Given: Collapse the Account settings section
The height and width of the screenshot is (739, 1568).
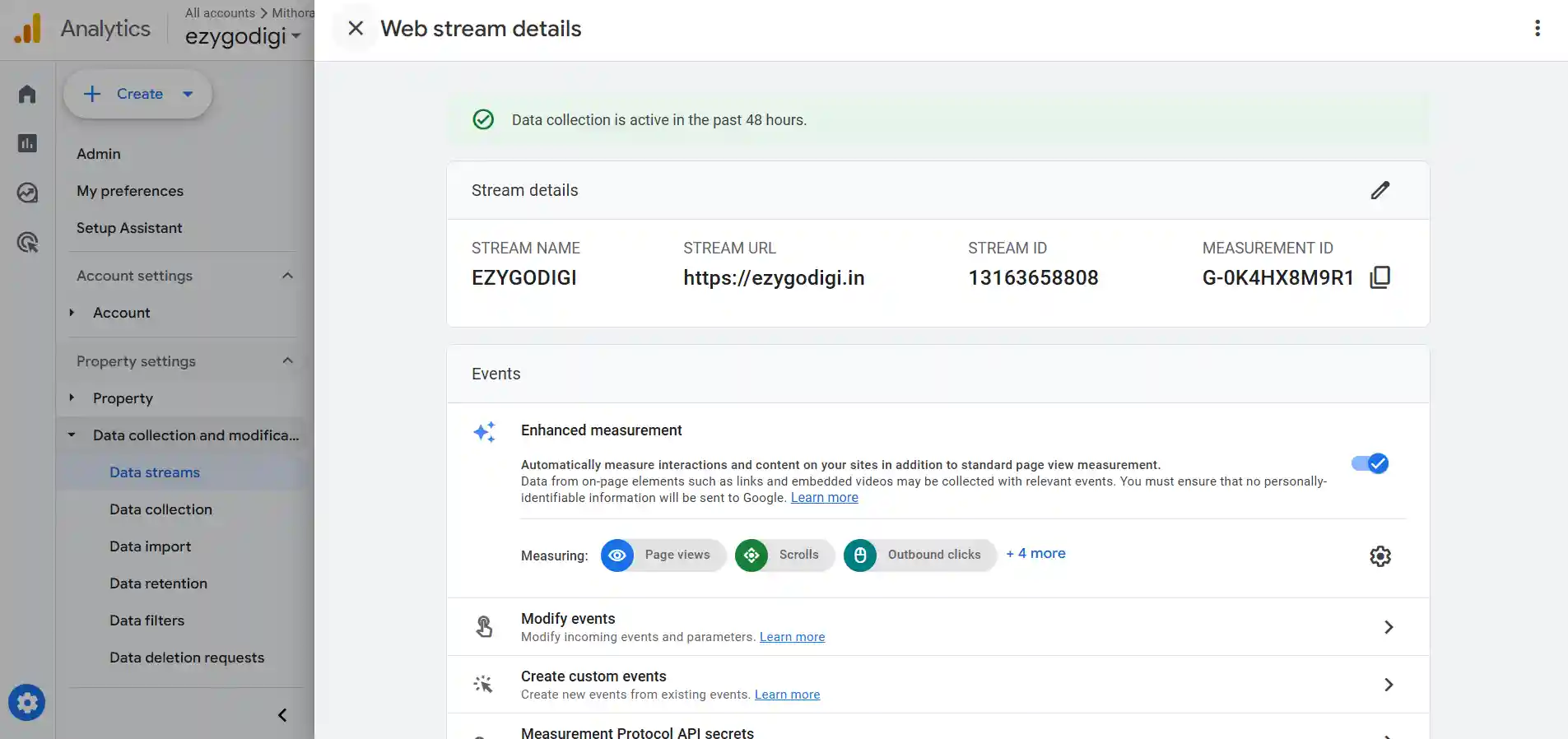Looking at the screenshot, I should click(287, 276).
